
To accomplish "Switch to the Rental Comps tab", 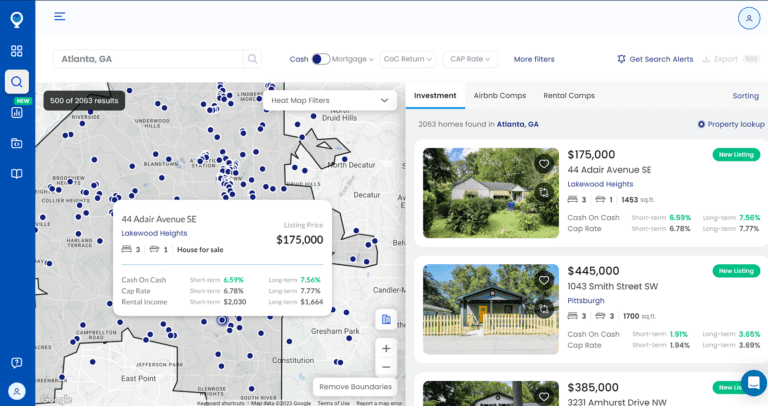I will (x=568, y=96).
